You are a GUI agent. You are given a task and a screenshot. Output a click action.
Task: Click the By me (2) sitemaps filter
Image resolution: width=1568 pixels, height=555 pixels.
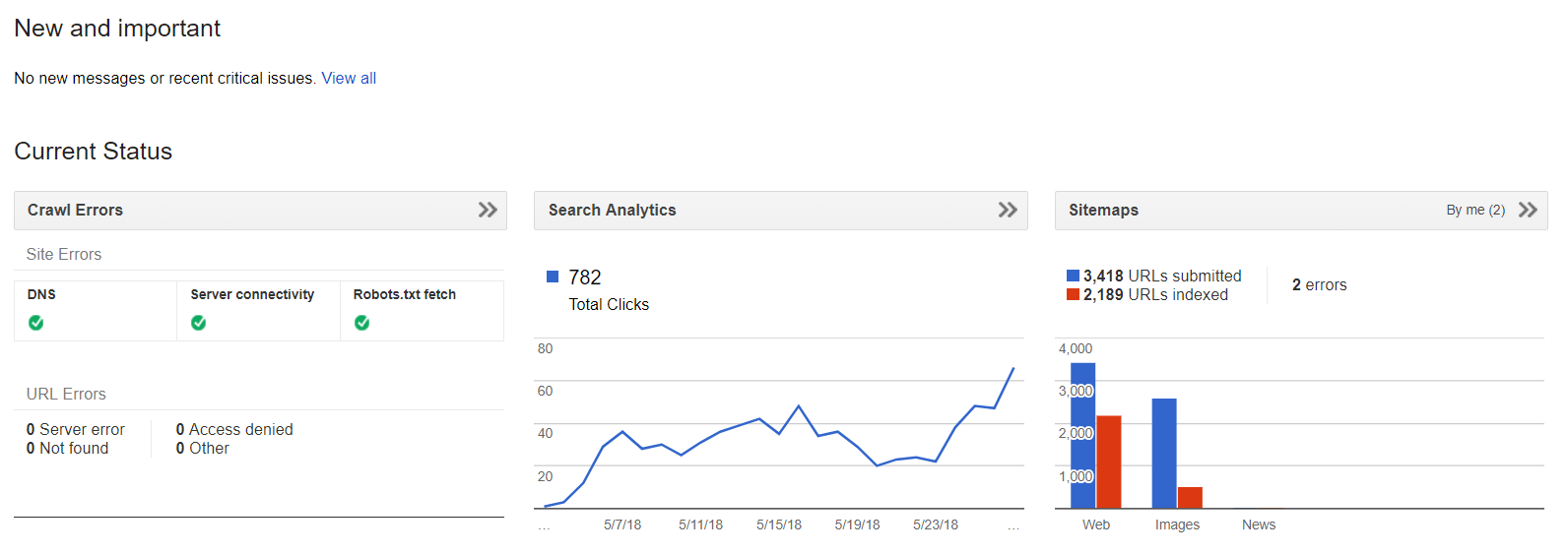[x=1474, y=211]
